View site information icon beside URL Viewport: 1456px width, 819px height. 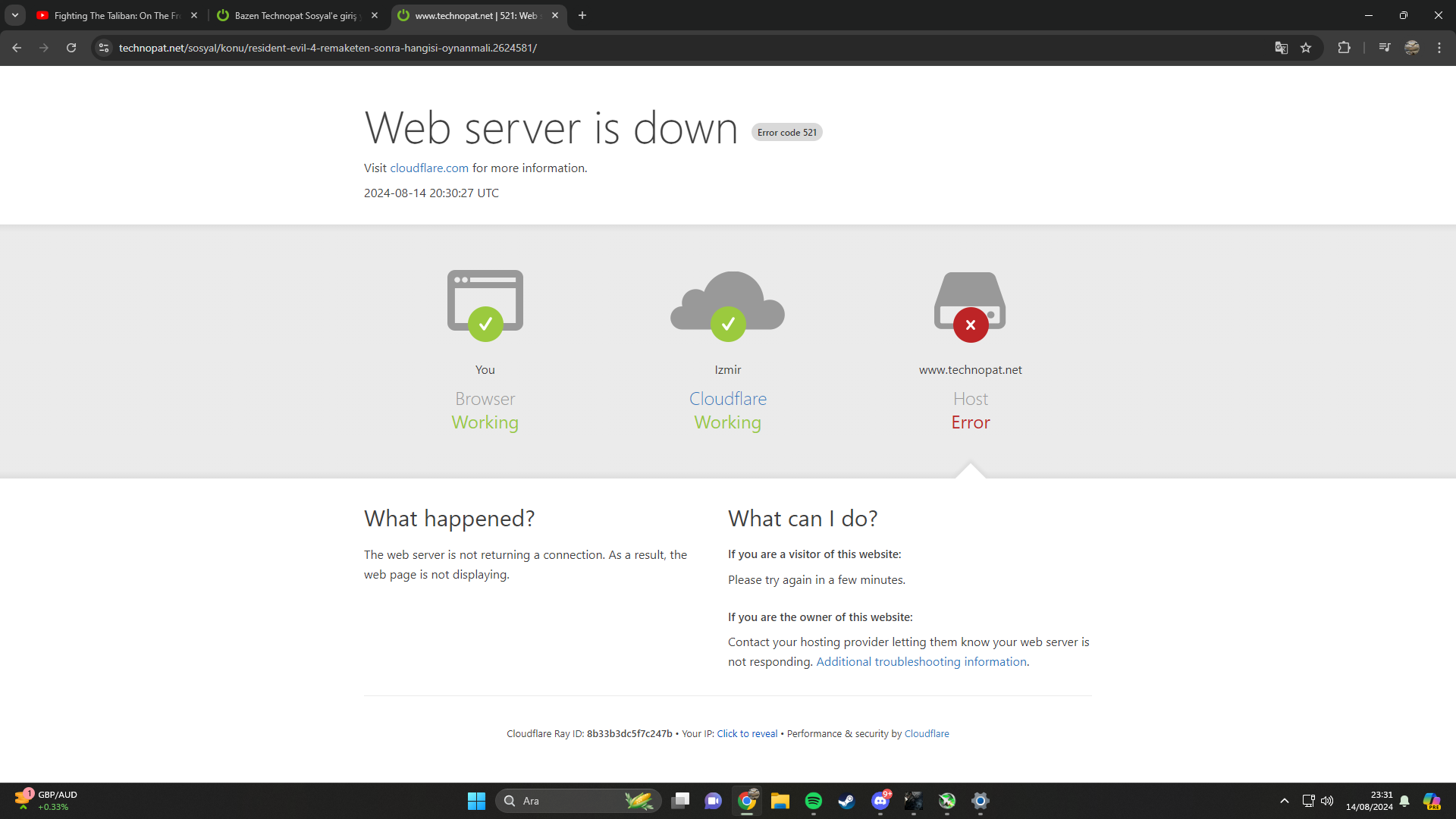tap(104, 48)
